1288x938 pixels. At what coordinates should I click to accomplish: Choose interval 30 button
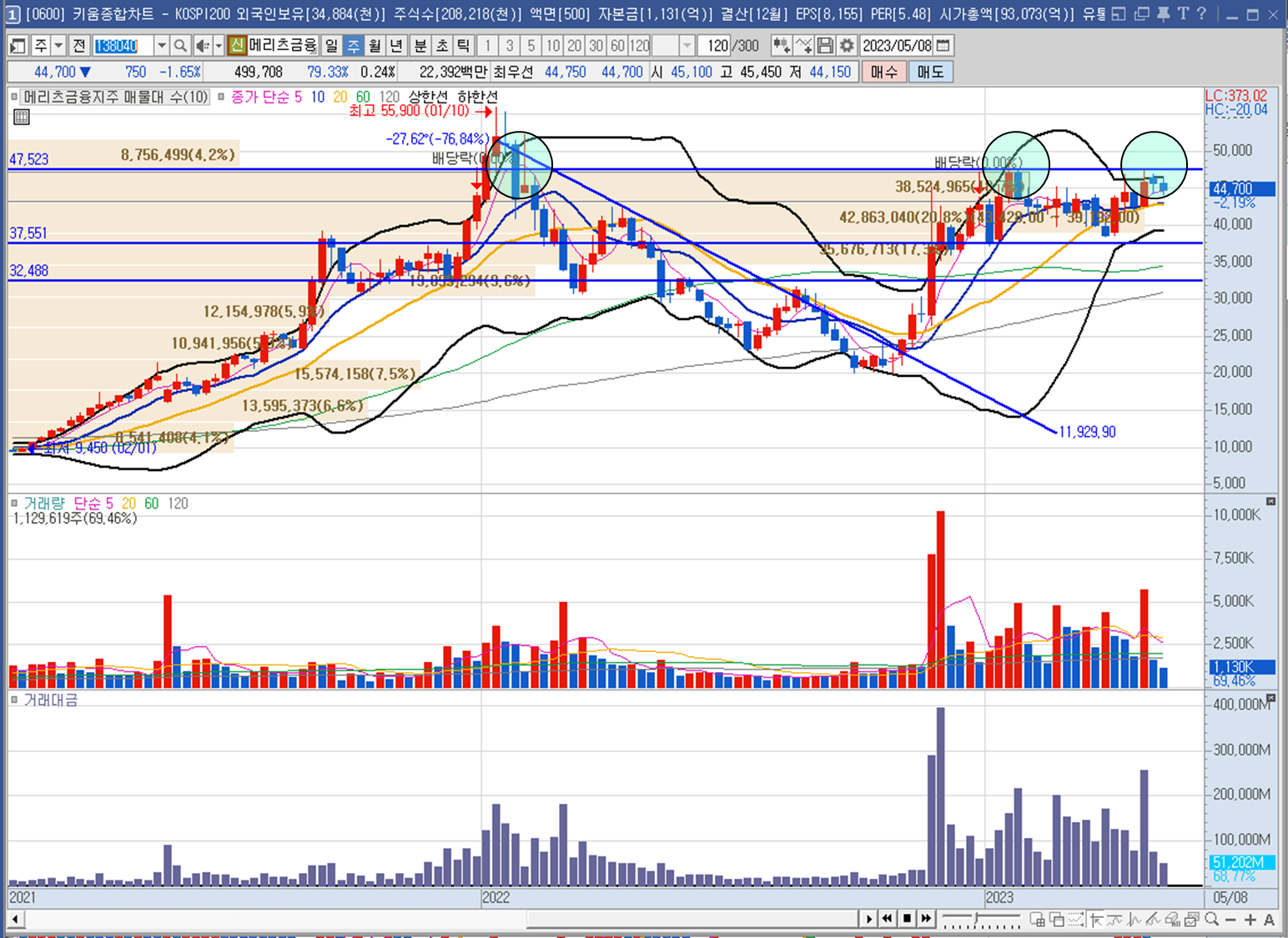[x=596, y=46]
